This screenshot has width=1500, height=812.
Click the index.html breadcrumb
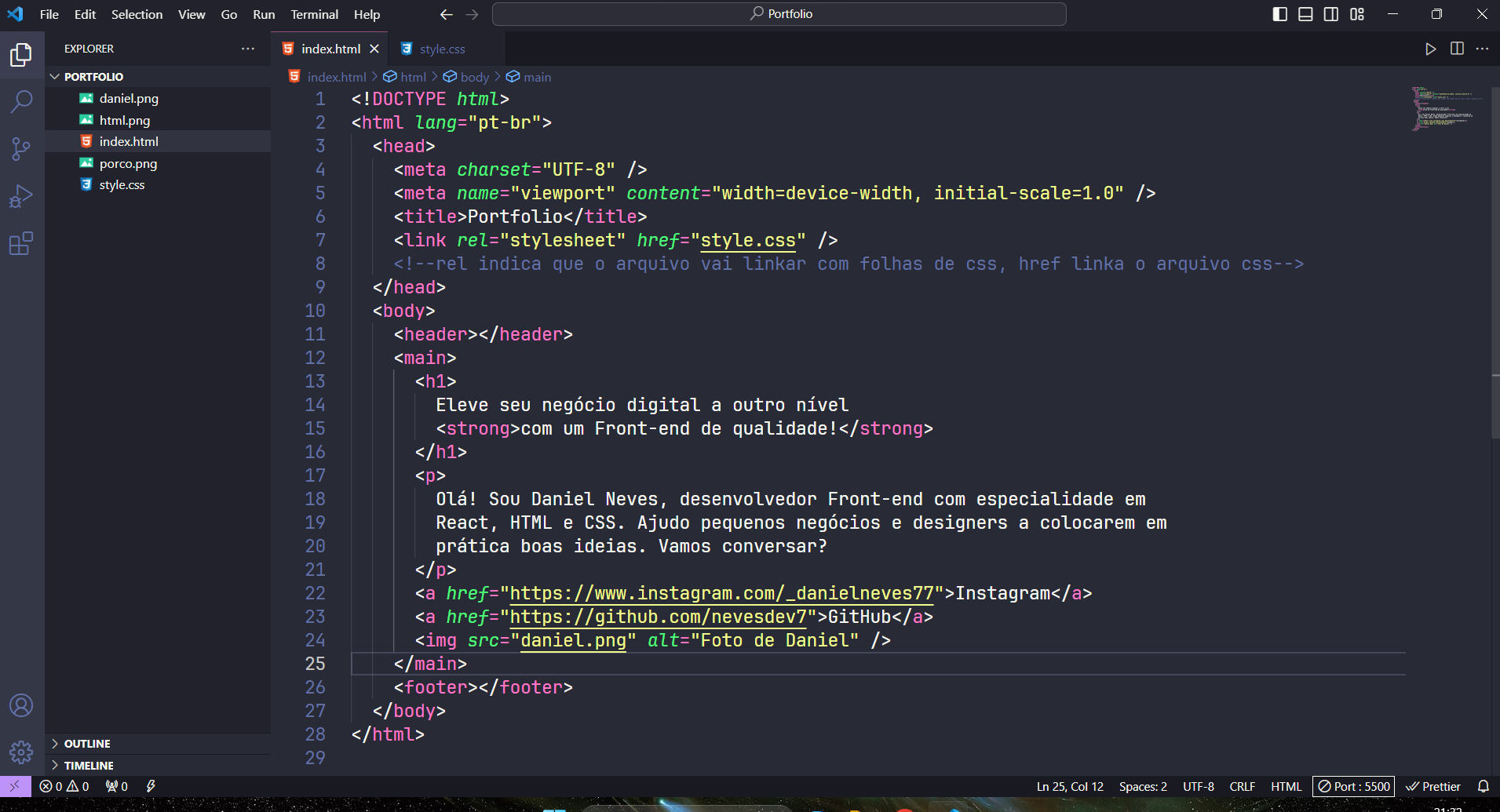click(327, 77)
